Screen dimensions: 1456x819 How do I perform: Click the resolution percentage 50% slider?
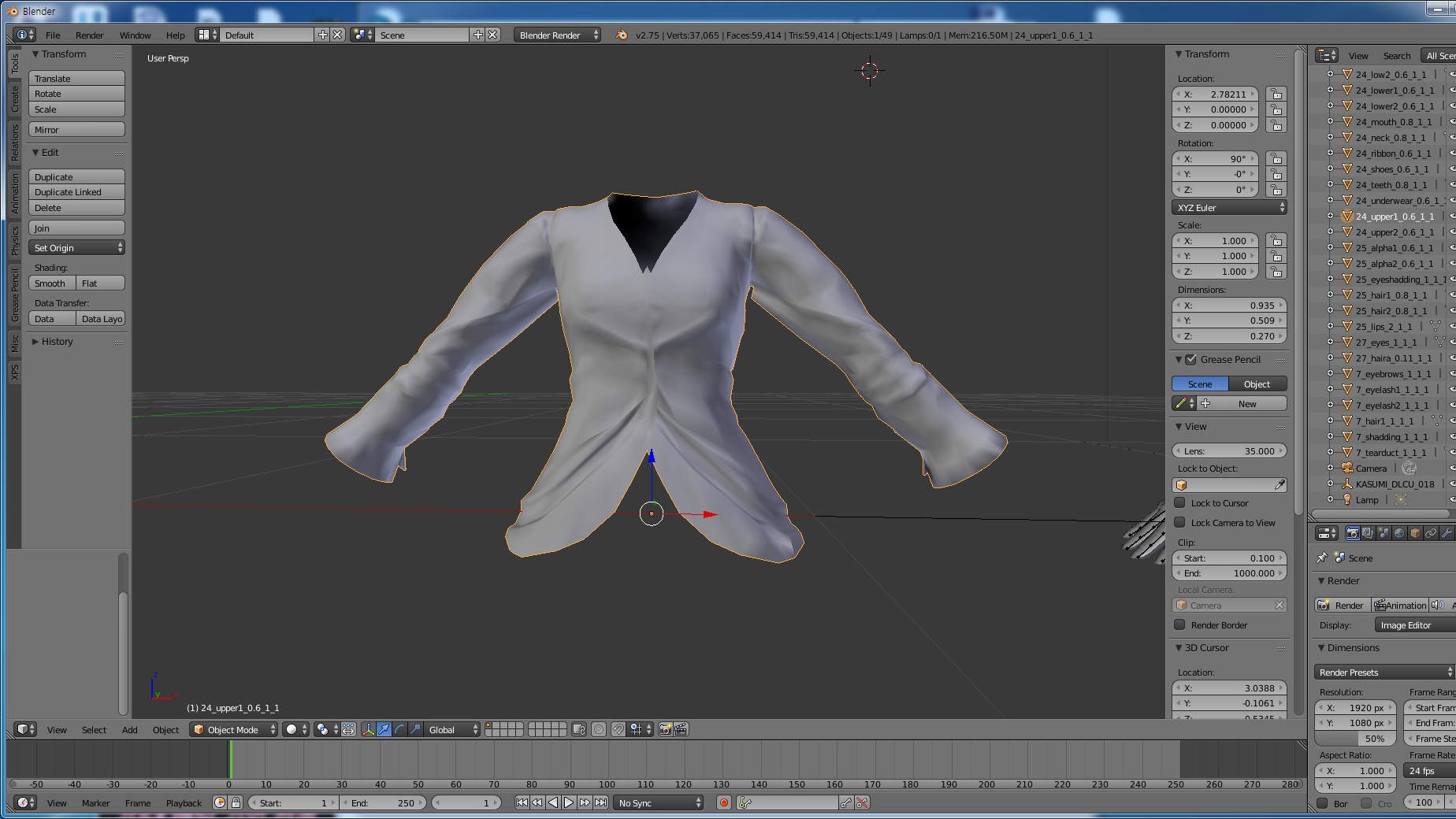coord(1355,739)
